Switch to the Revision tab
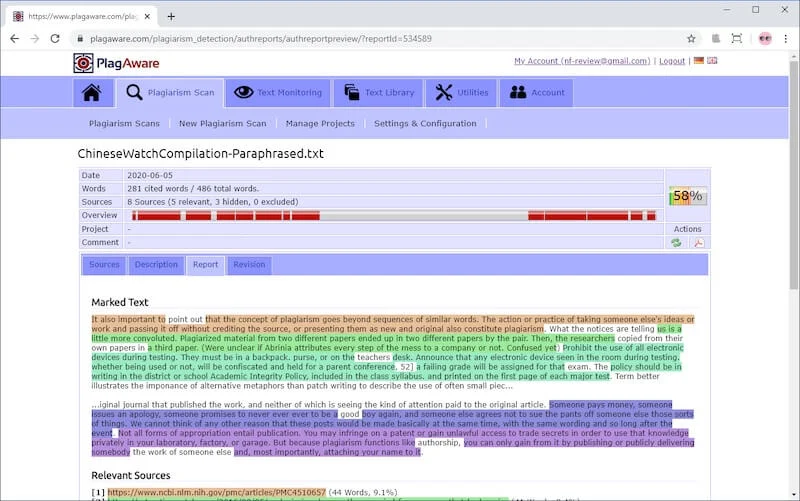Screen dimensions: 800x501 tap(249, 265)
